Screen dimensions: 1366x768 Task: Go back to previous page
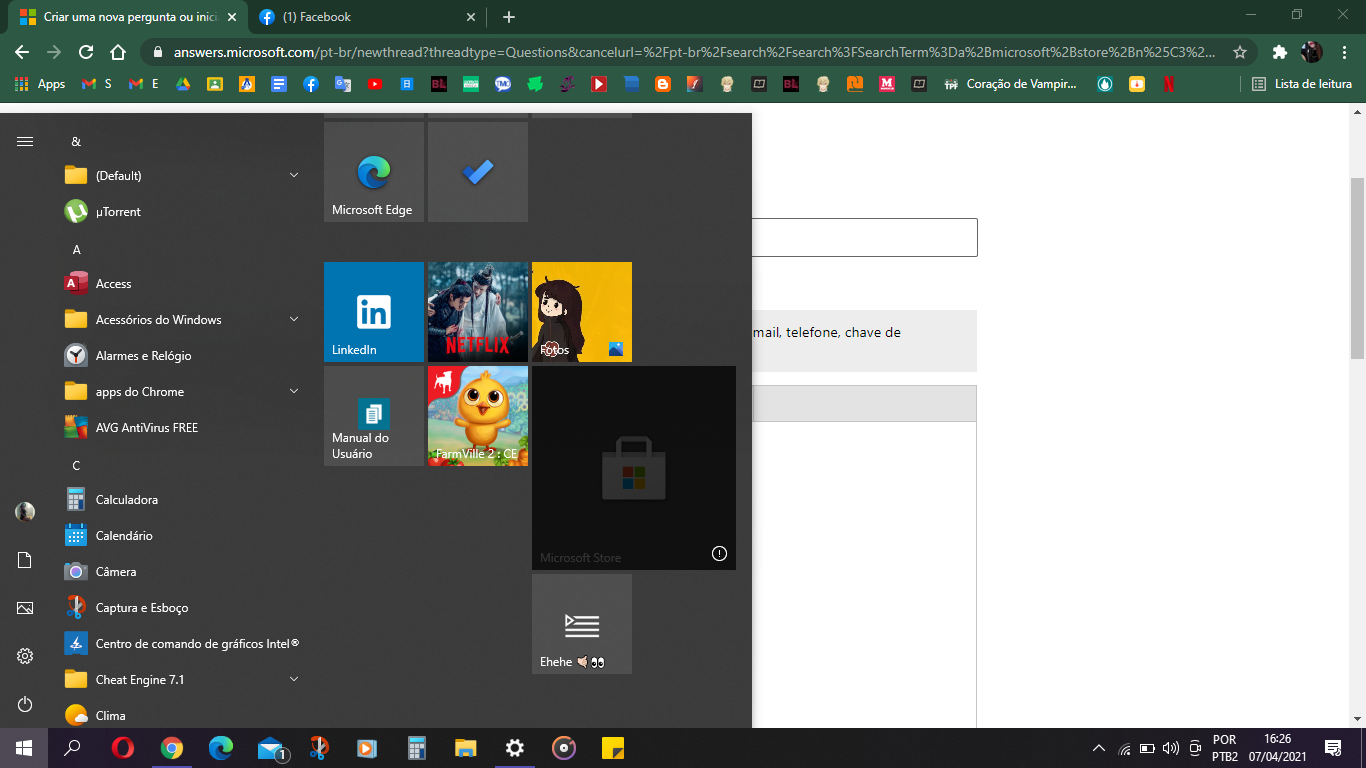click(22, 52)
